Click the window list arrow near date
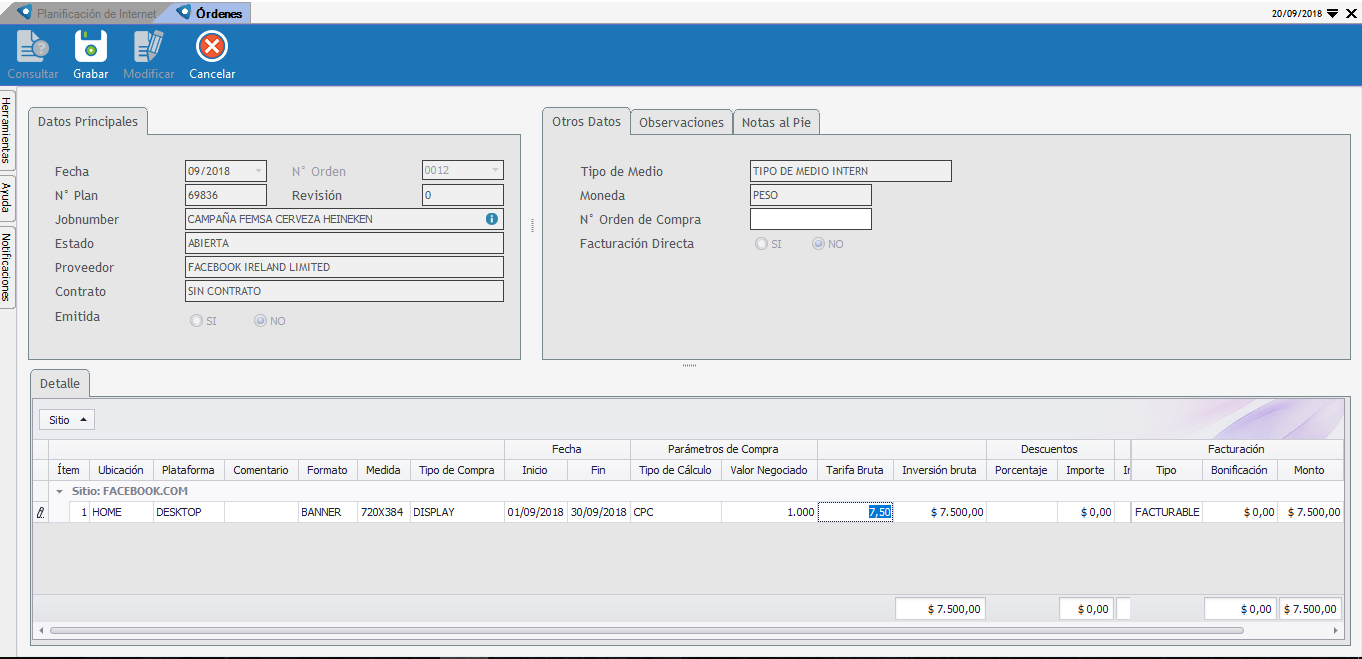 point(1332,14)
